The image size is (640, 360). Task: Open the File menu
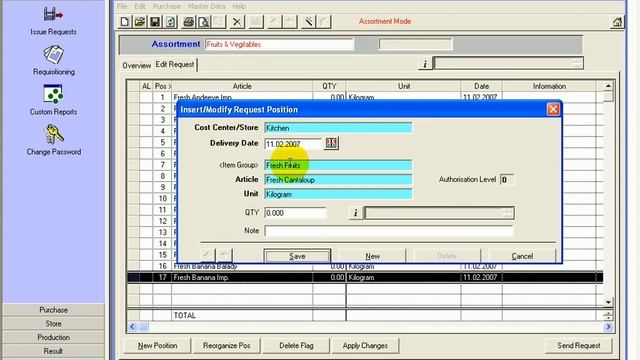[x=122, y=6]
